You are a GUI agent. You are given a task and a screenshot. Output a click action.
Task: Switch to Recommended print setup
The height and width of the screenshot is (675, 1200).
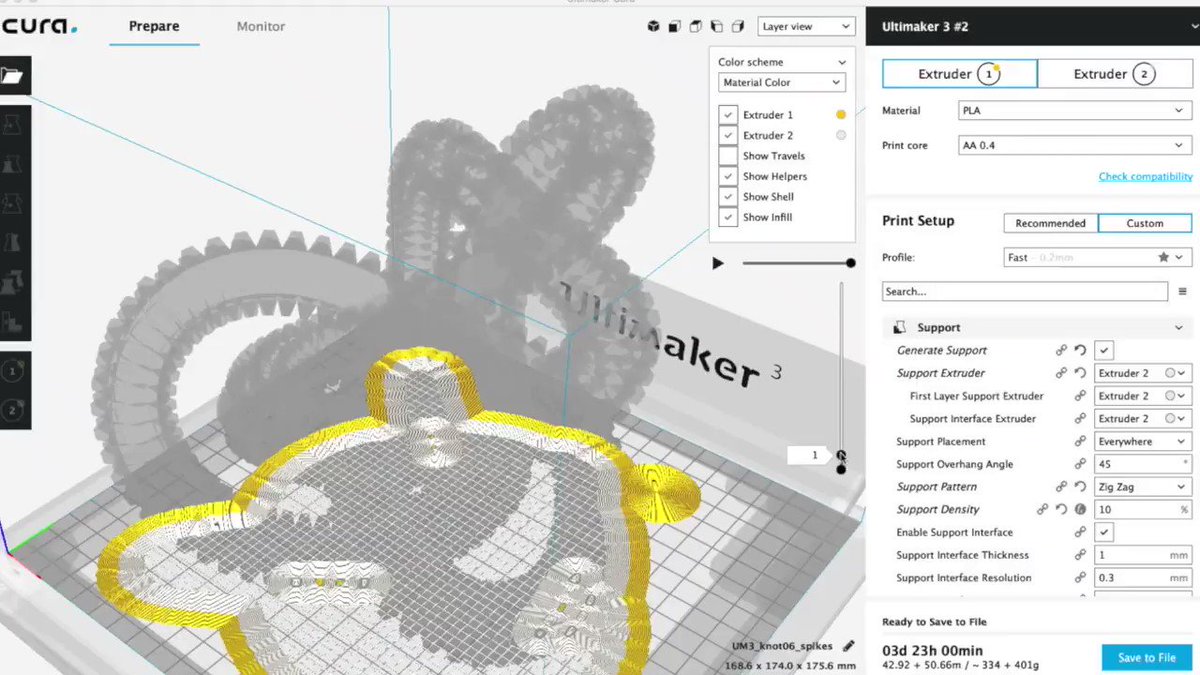click(1050, 223)
